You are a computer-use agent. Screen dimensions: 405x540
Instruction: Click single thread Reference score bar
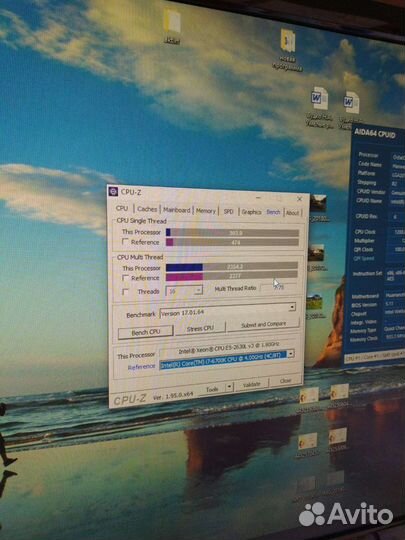(x=232, y=242)
